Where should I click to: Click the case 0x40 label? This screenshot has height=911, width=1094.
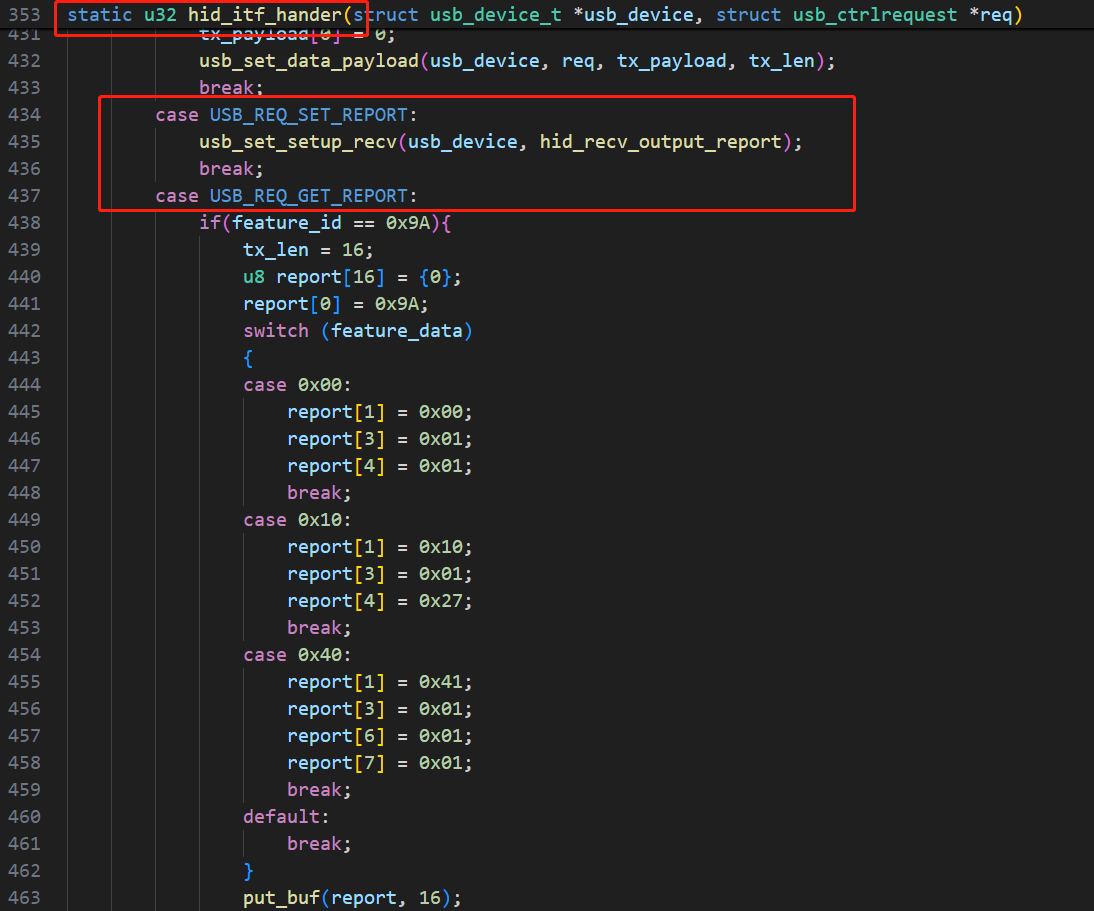click(x=297, y=655)
